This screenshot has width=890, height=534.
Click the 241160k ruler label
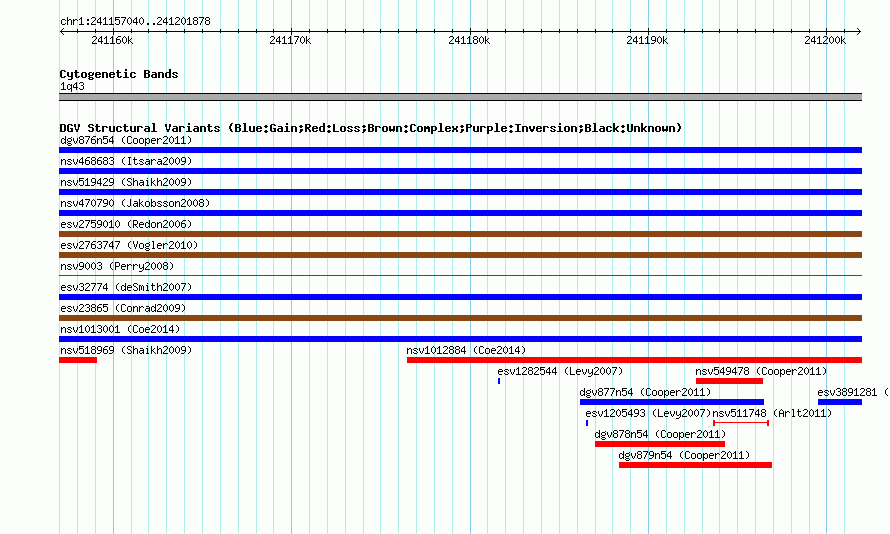pos(112,40)
